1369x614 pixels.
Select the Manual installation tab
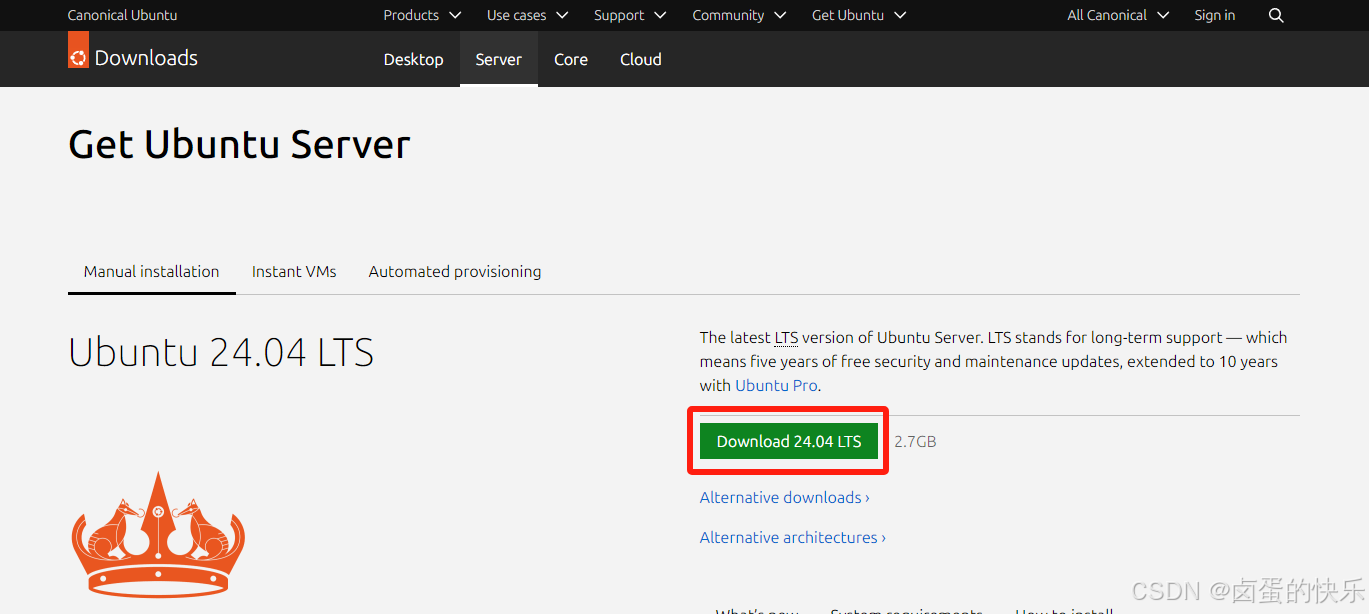pos(152,271)
